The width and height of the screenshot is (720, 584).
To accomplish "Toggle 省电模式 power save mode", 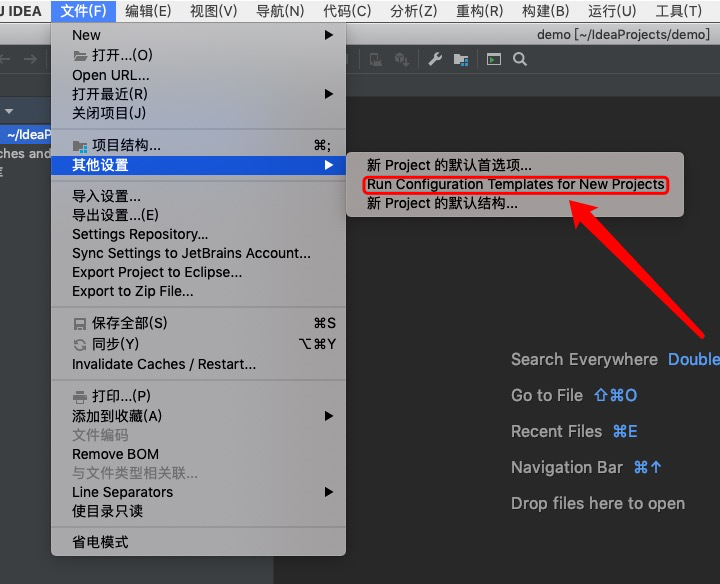I will click(x=198, y=542).
